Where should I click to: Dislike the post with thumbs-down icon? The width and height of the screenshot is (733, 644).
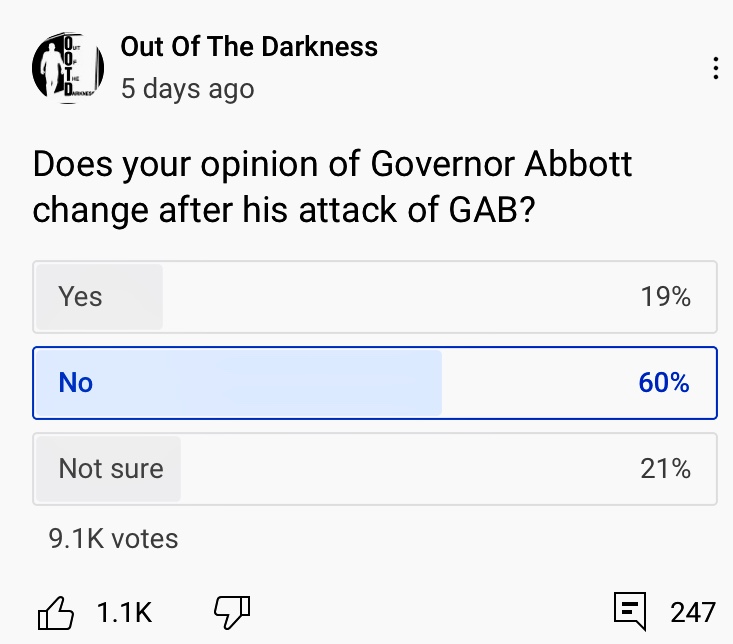pos(232,610)
